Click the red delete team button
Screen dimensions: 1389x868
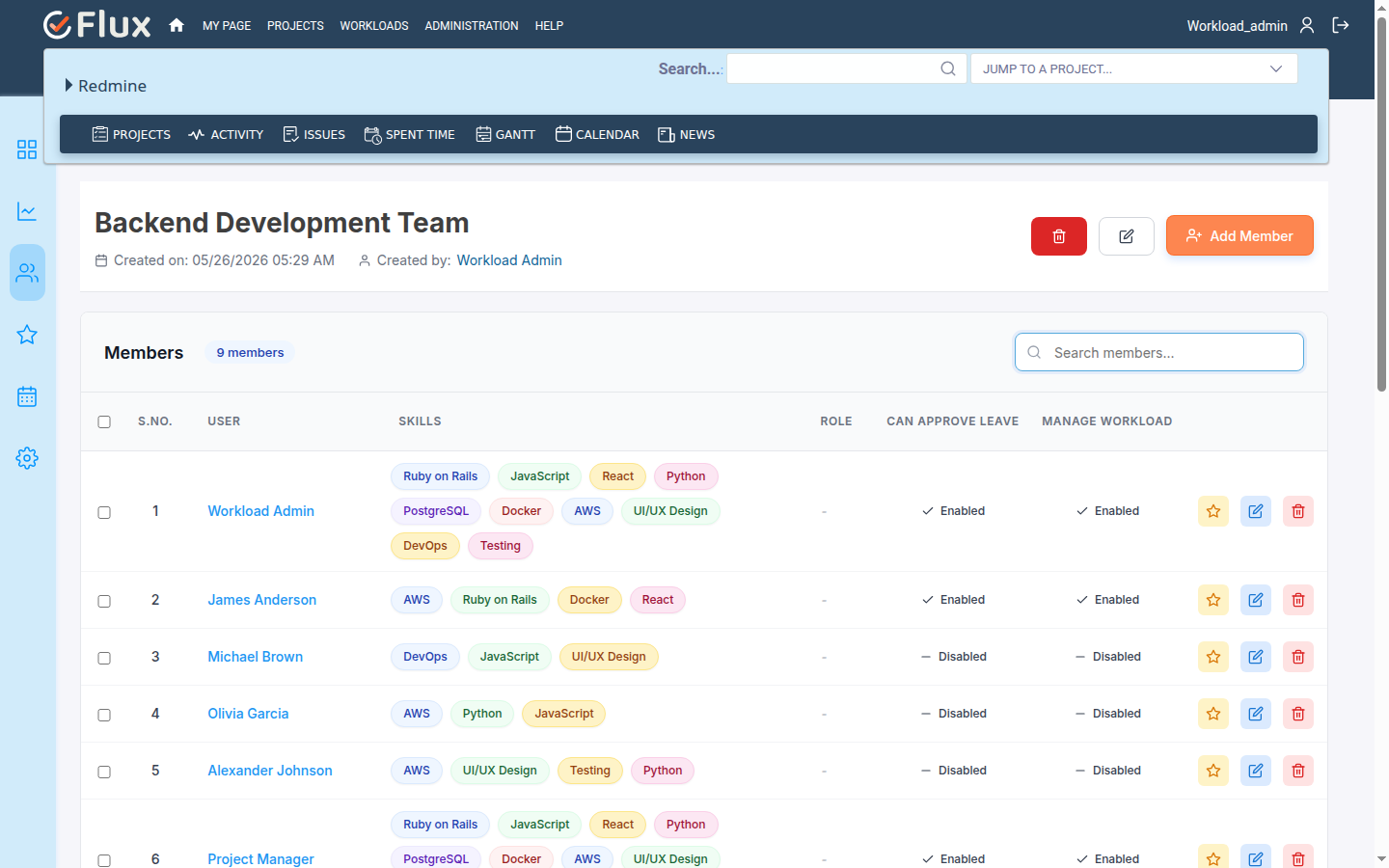pyautogui.click(x=1059, y=236)
